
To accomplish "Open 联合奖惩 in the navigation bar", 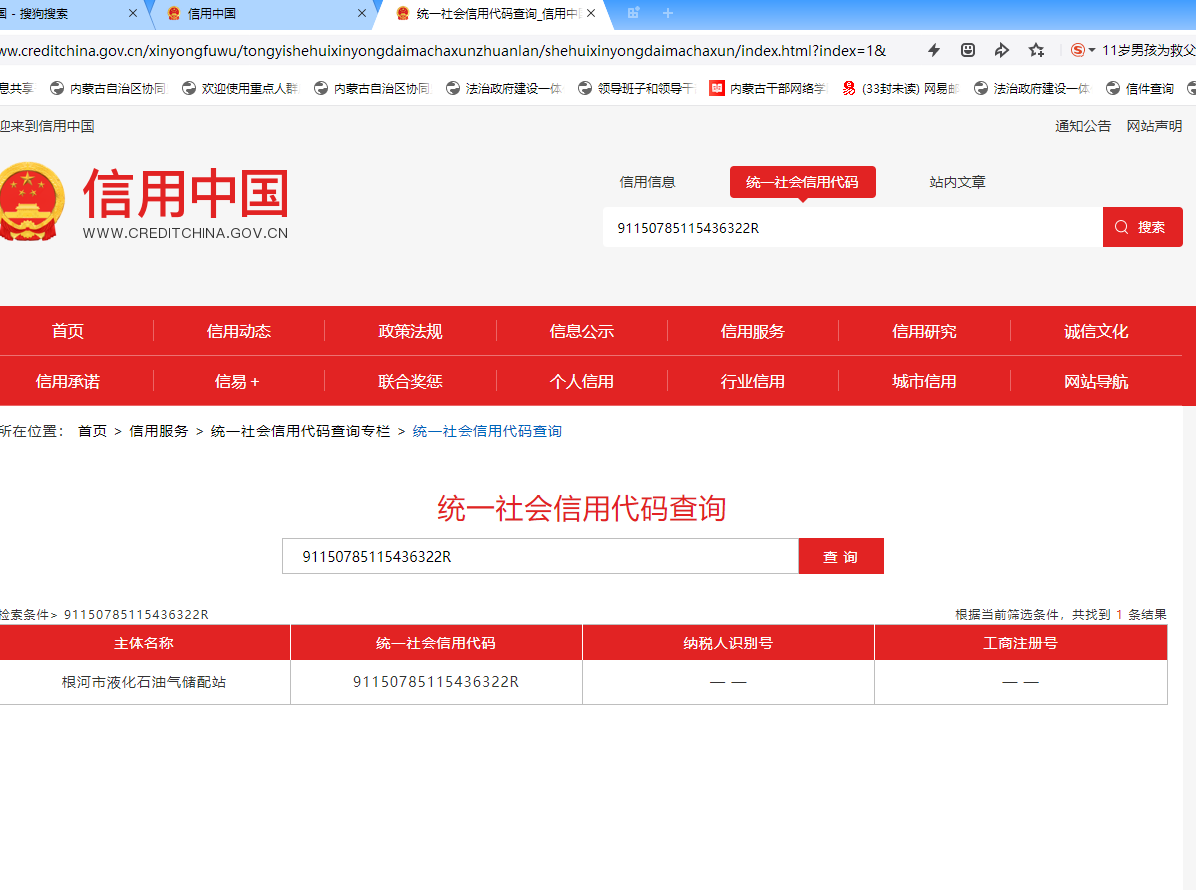I will coord(410,381).
